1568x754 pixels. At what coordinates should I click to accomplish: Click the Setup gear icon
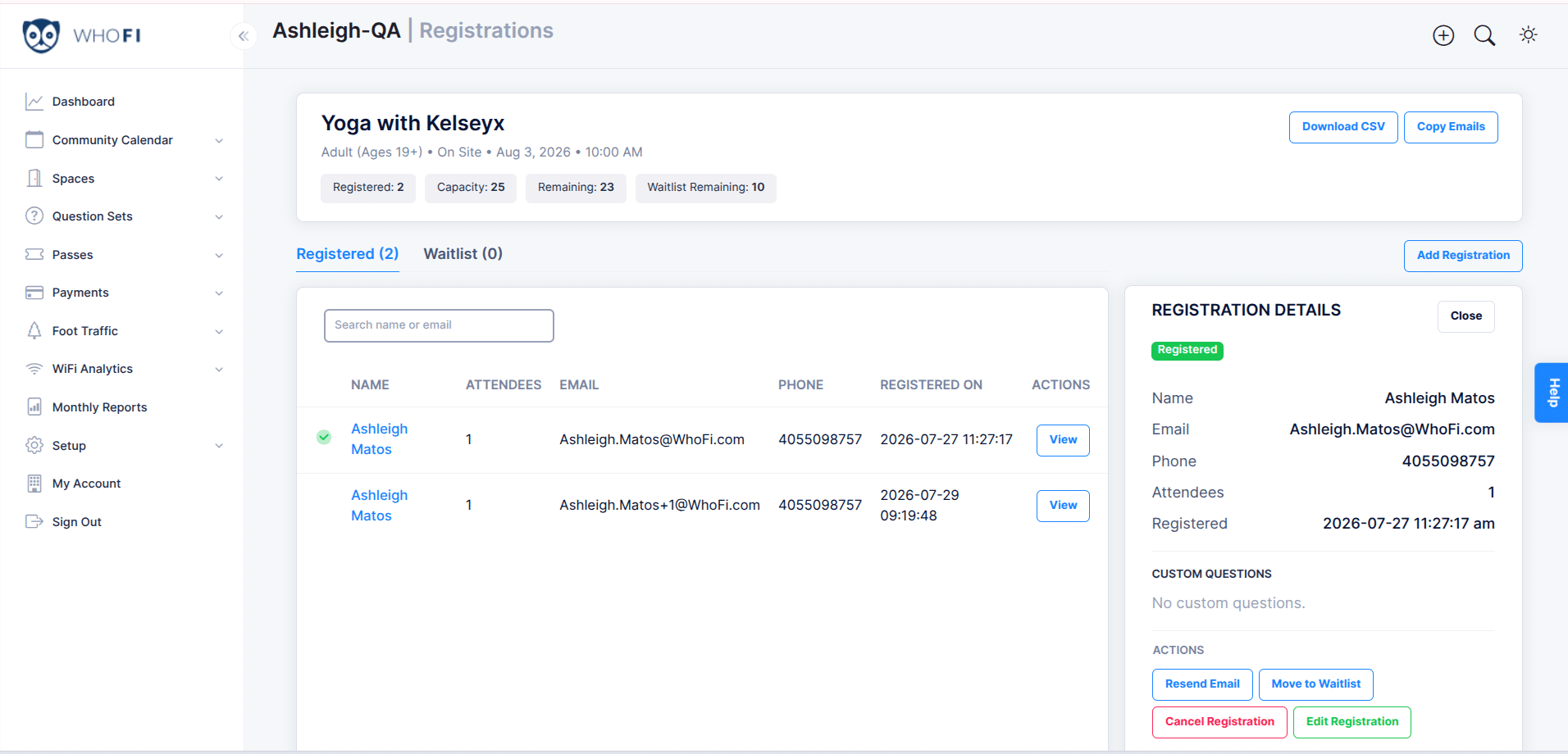point(34,446)
